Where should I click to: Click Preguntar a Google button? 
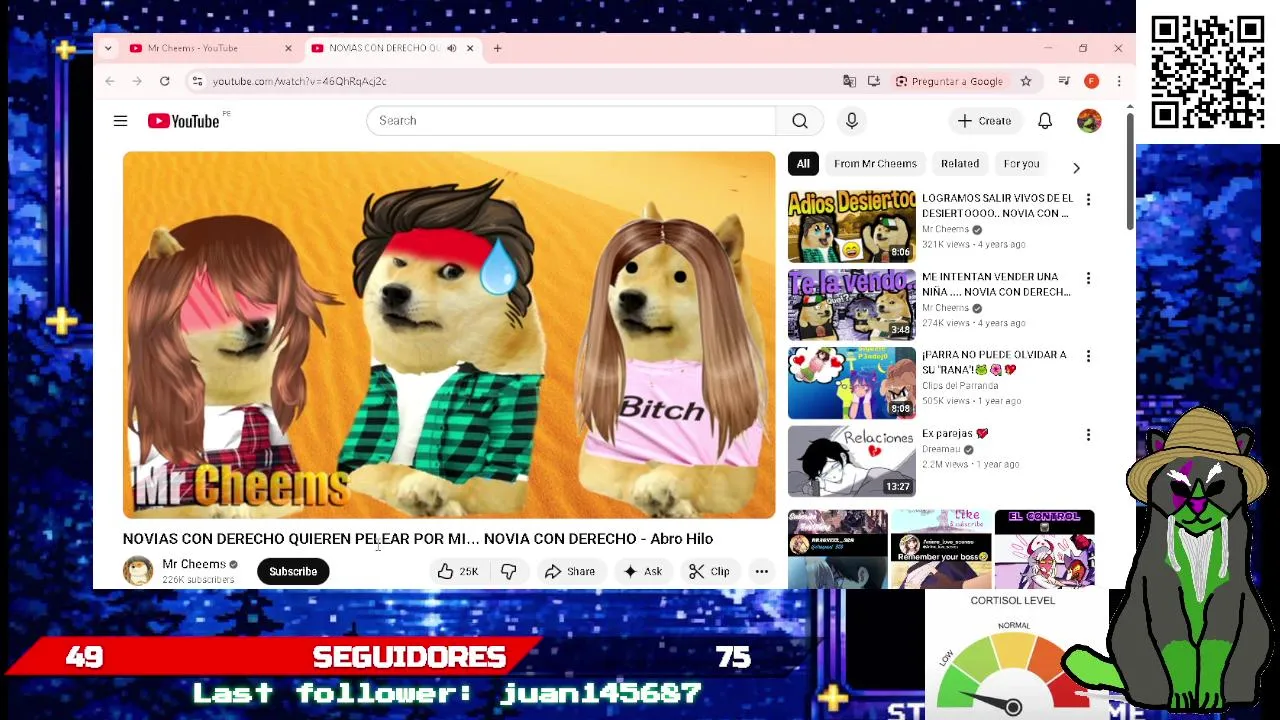(949, 81)
